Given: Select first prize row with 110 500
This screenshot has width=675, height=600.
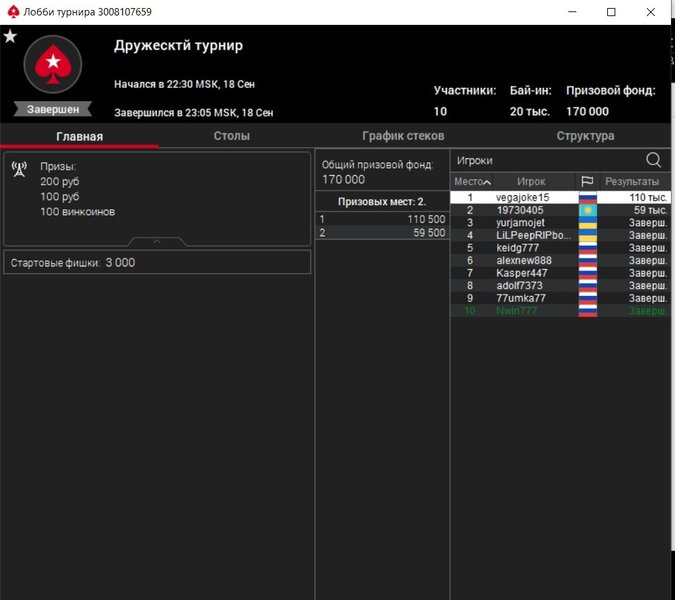Looking at the screenshot, I should tap(382, 219).
